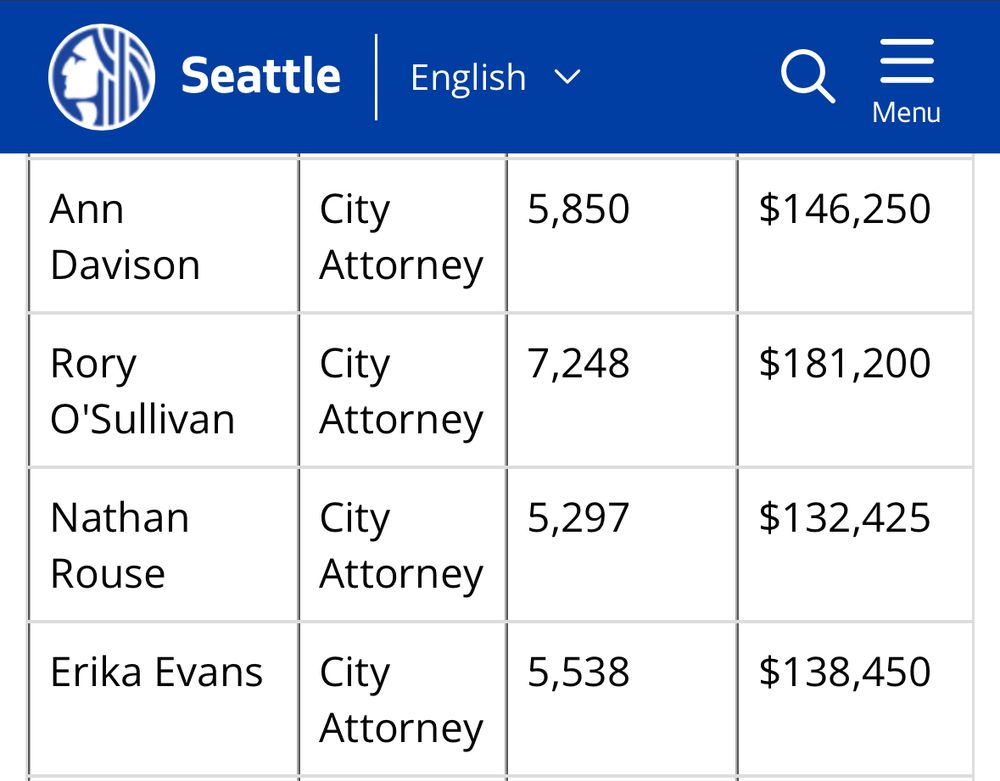Tap the Menu label
This screenshot has height=781, width=1000.
906,113
